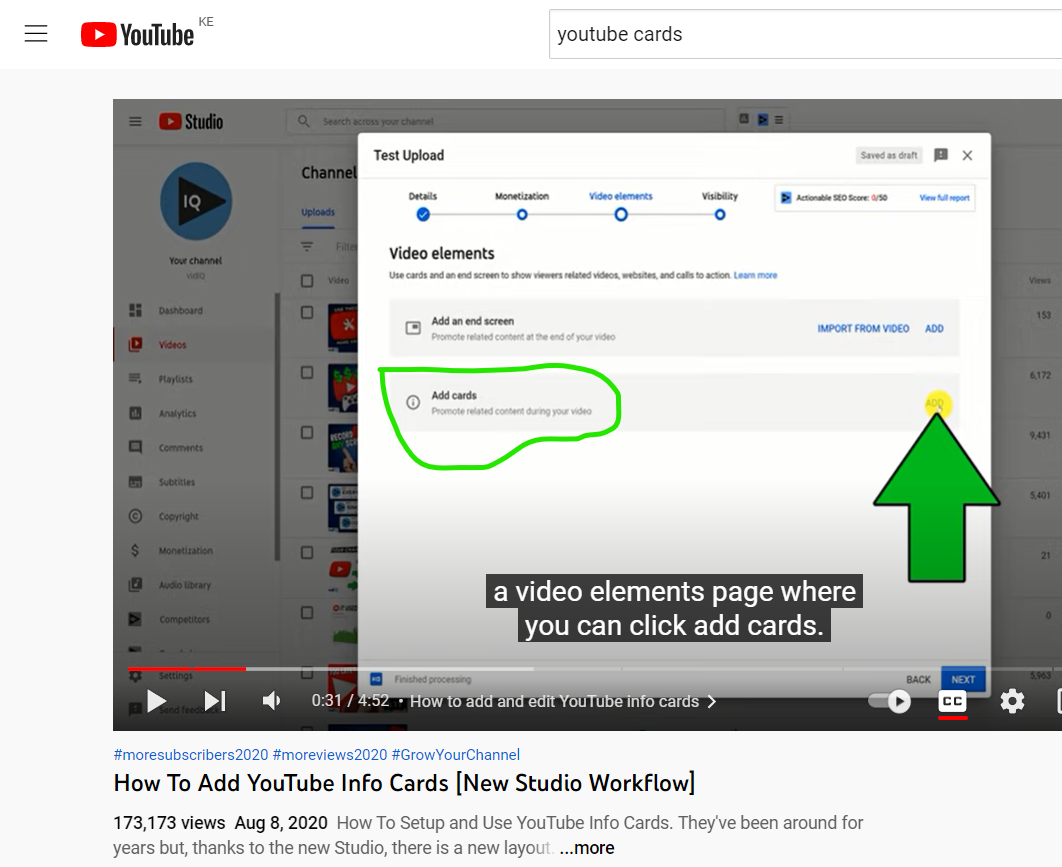
Task: Click the Monetization dollar icon in sidebar
Action: pos(135,551)
